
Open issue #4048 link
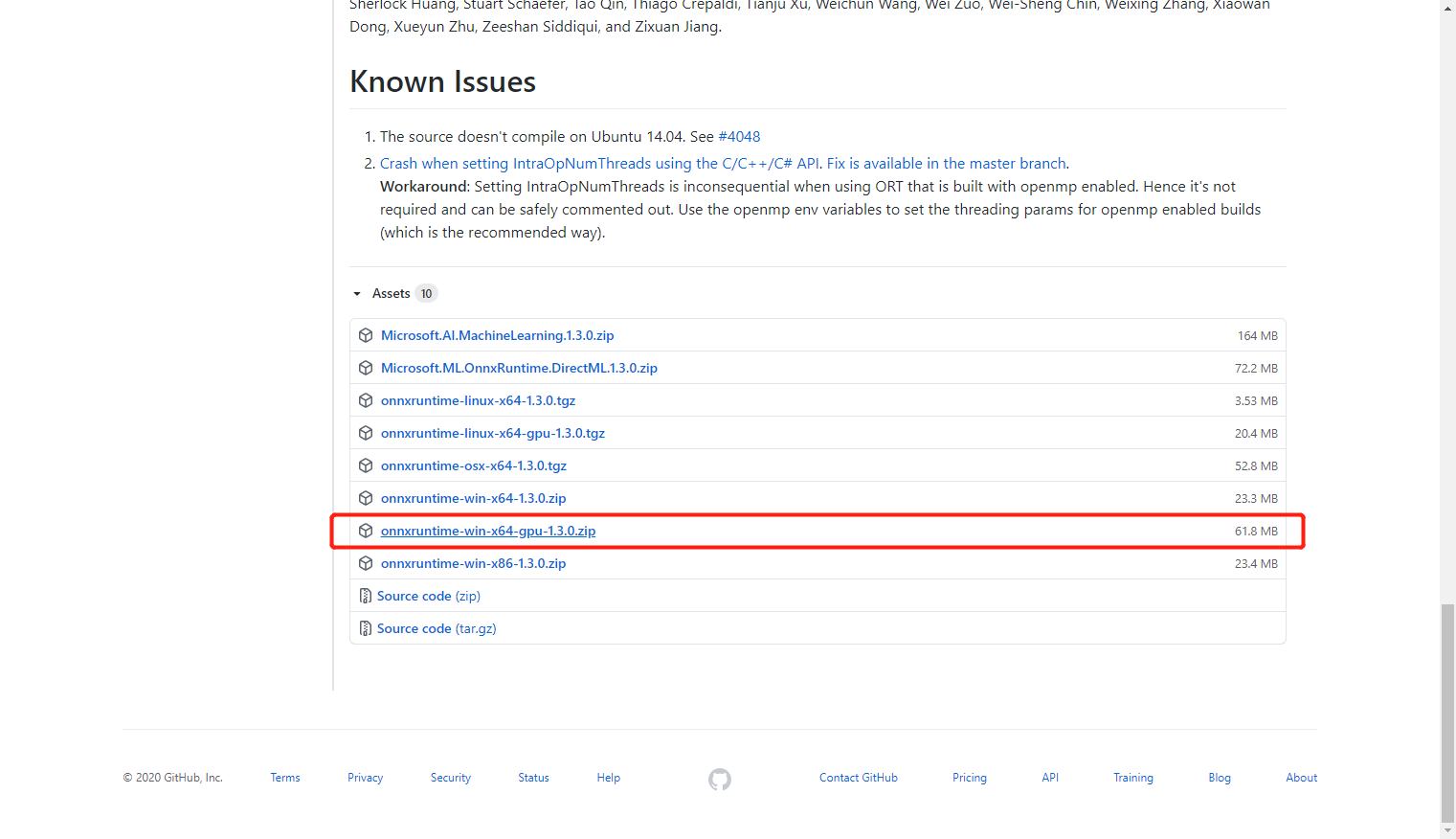click(x=739, y=136)
